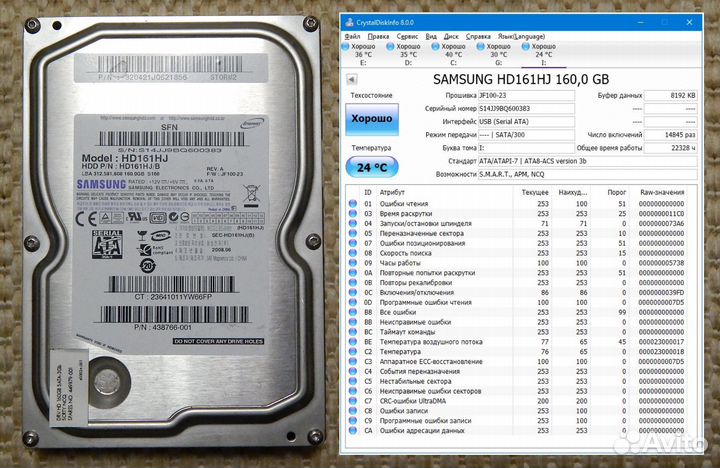Viewport: 720px width, 468px height.
Task: Click status icon for Включения/отключения row
Action: pos(353,293)
